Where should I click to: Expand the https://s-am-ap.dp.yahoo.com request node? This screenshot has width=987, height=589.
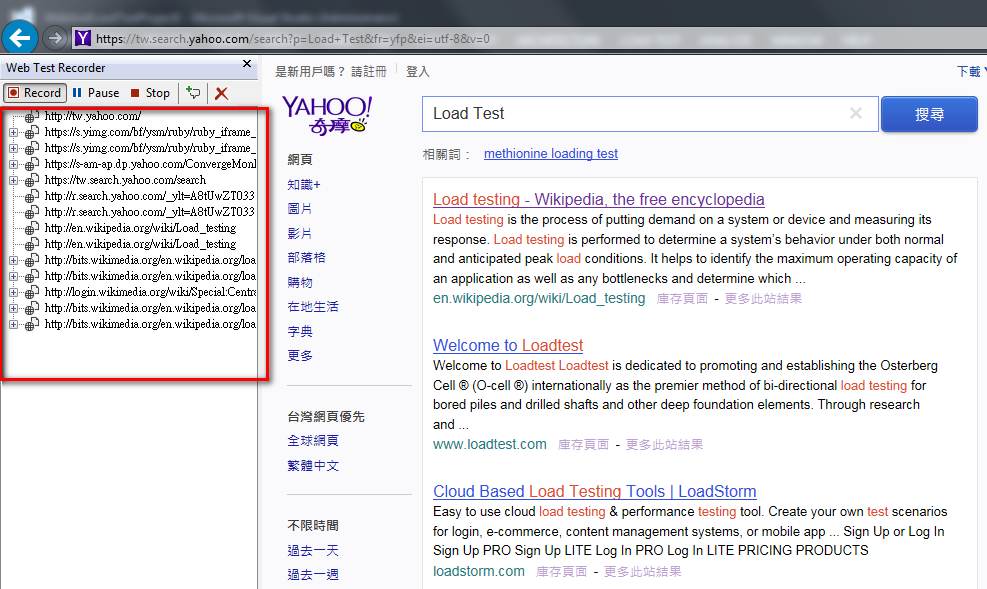[x=13, y=164]
